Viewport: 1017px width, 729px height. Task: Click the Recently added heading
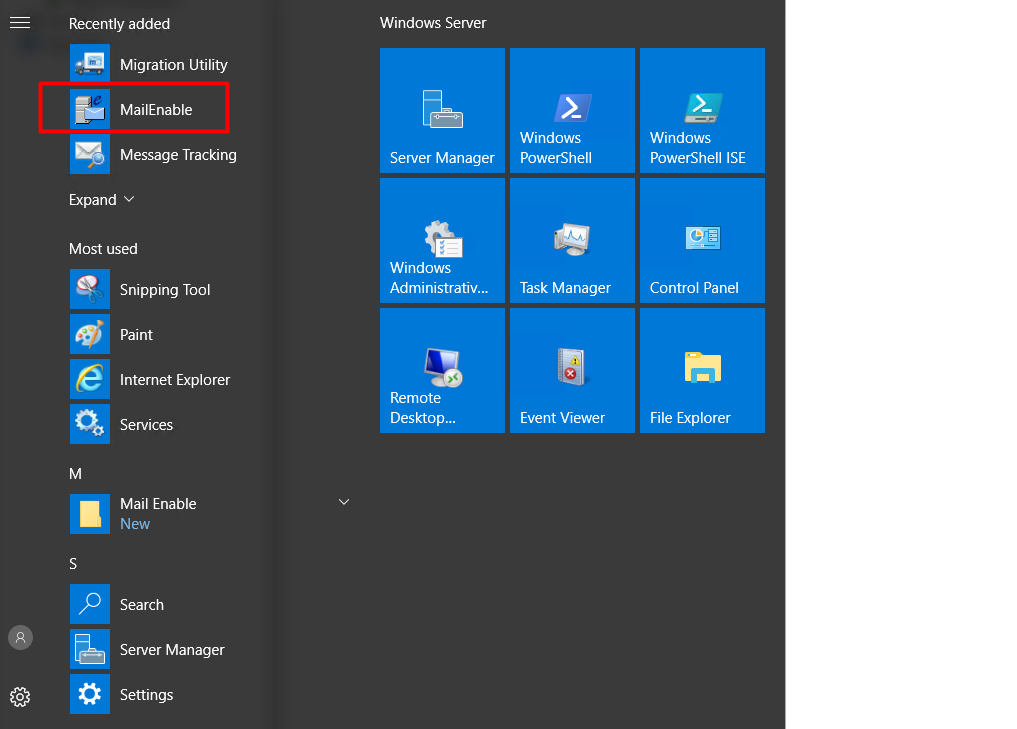pyautogui.click(x=119, y=24)
